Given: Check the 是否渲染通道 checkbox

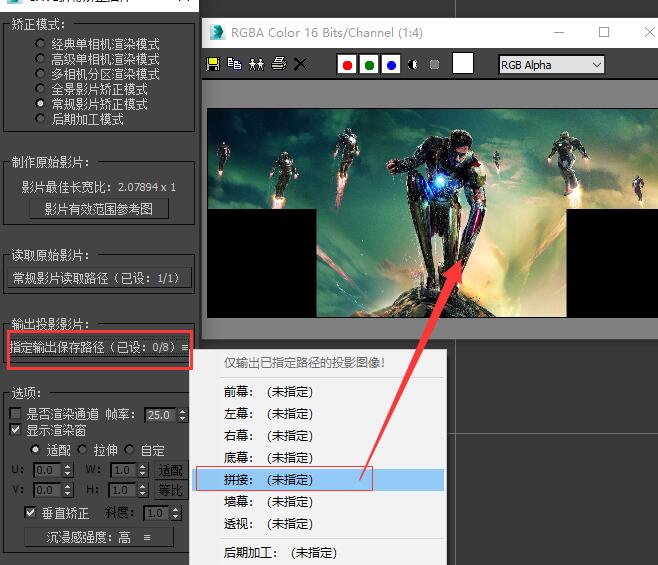Looking at the screenshot, I should click(x=15, y=414).
